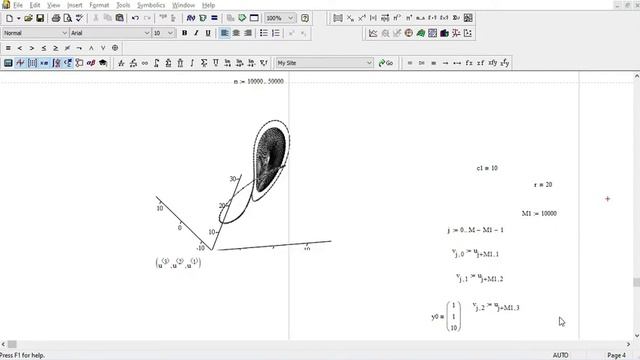This screenshot has width=640, height=360.
Task: Insert matrix determinant operator
Action: [x=373, y=18]
